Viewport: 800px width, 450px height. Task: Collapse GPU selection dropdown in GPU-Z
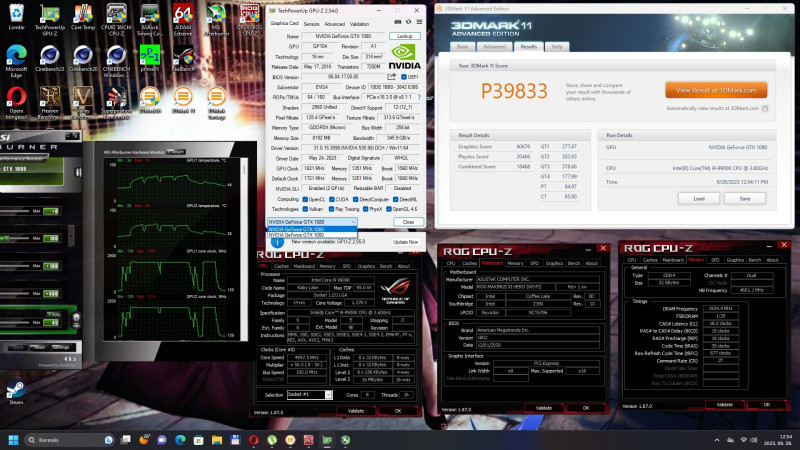(x=353, y=222)
